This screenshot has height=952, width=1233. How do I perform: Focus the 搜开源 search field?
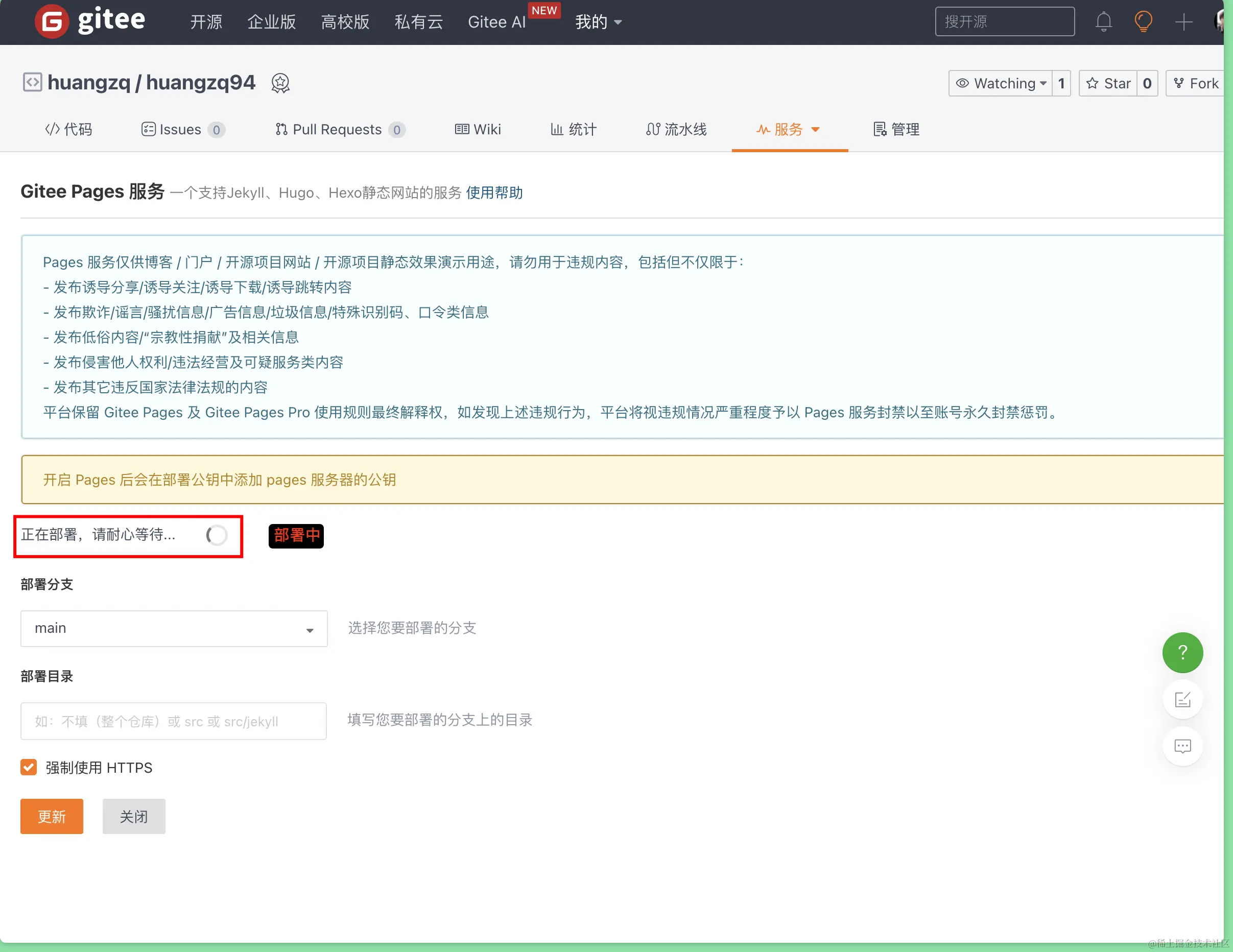[1004, 21]
